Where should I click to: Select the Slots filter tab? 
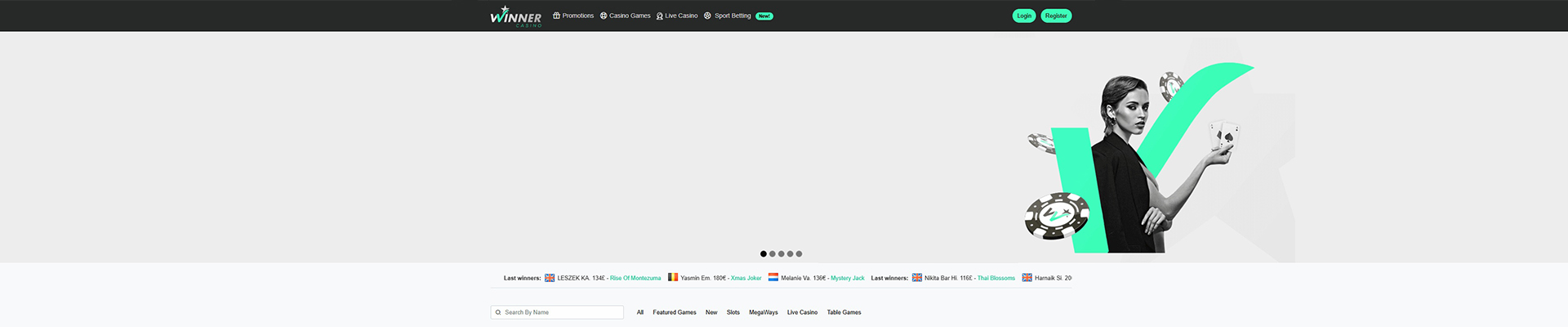pyautogui.click(x=733, y=312)
